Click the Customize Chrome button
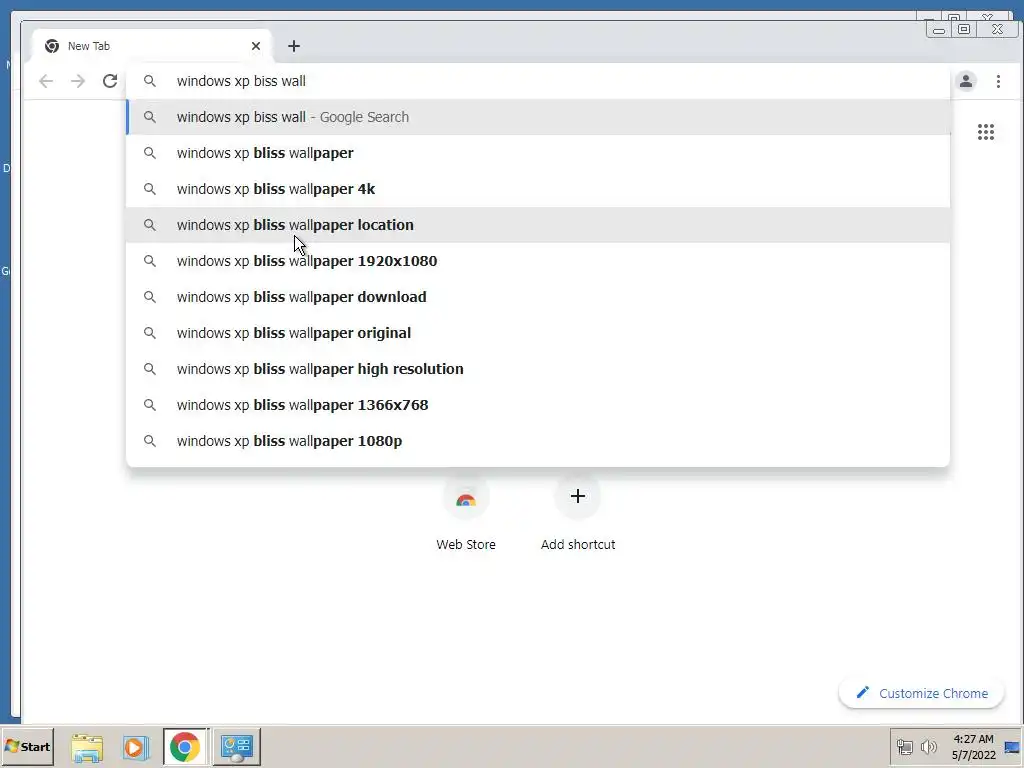The width and height of the screenshot is (1024, 768). [921, 693]
